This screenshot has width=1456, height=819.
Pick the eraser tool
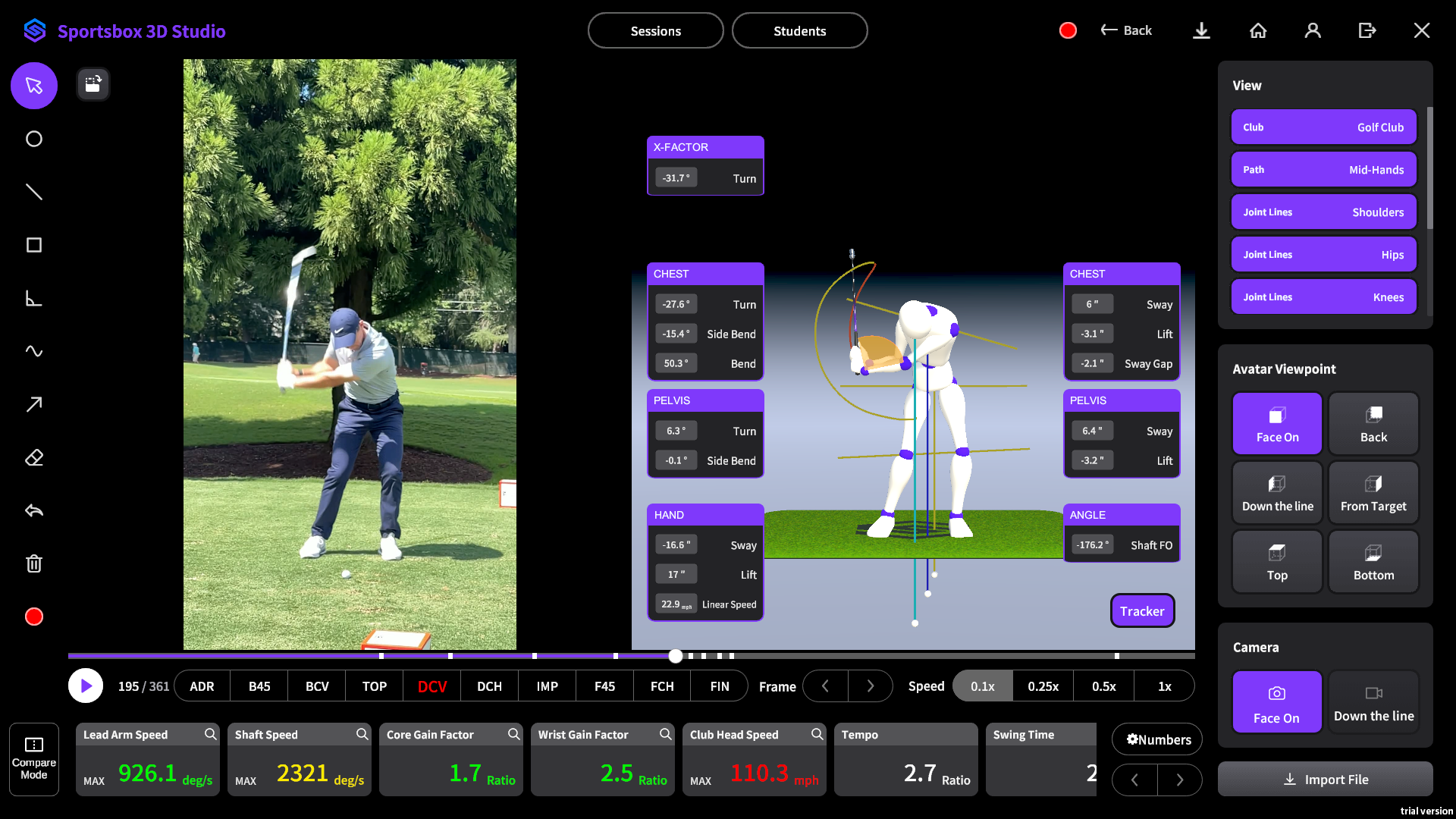[x=34, y=457]
